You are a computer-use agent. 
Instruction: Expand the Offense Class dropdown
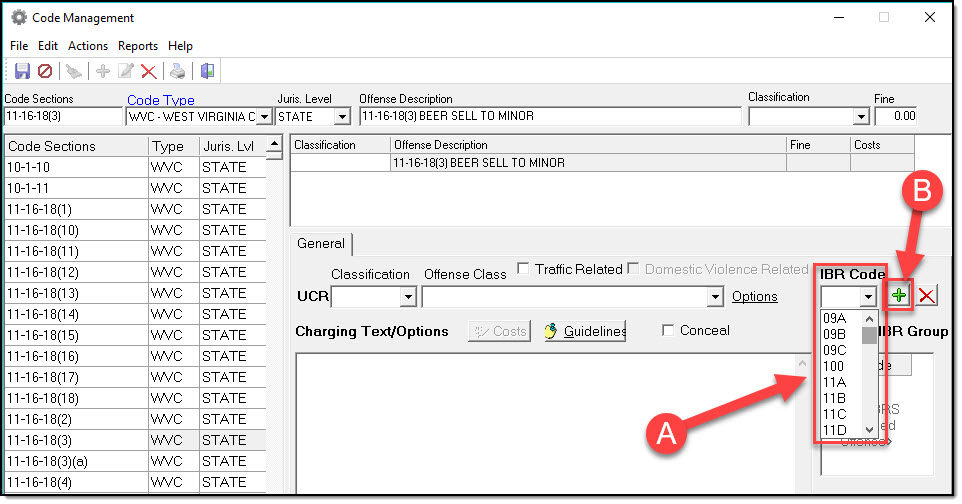point(714,297)
